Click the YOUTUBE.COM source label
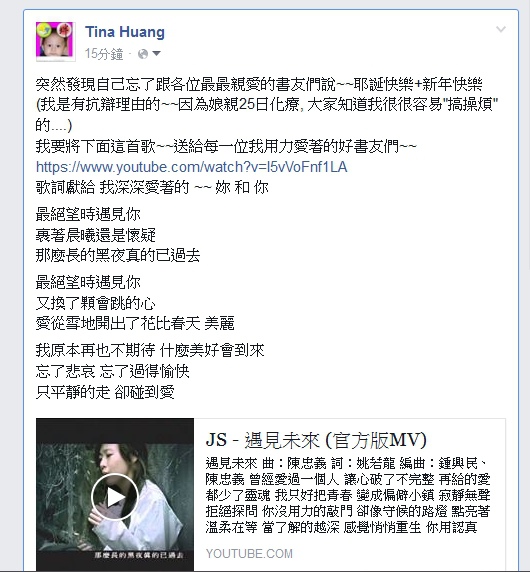Image resolution: width=530 pixels, height=572 pixels. coord(249,553)
